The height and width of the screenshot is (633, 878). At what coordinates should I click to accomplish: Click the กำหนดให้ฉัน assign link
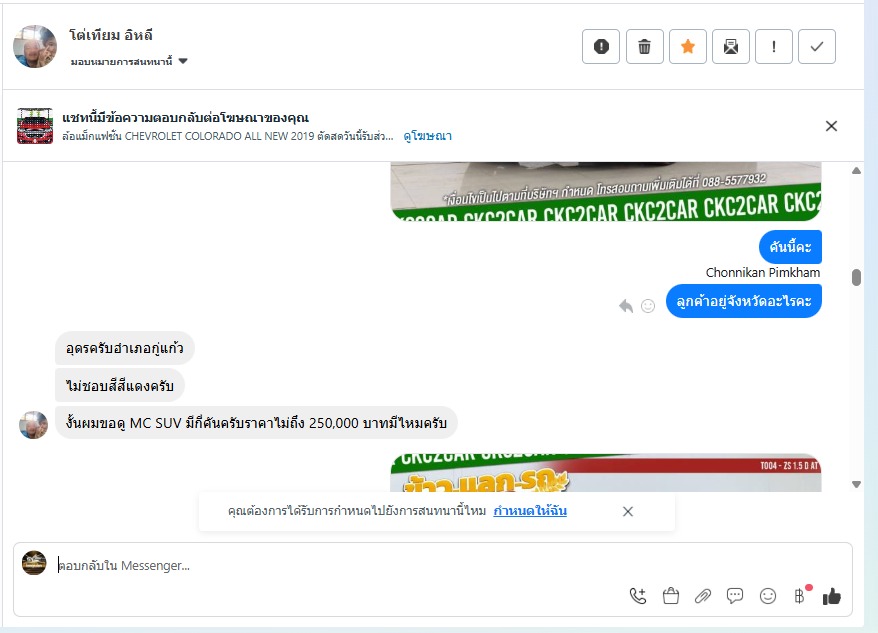coord(530,511)
